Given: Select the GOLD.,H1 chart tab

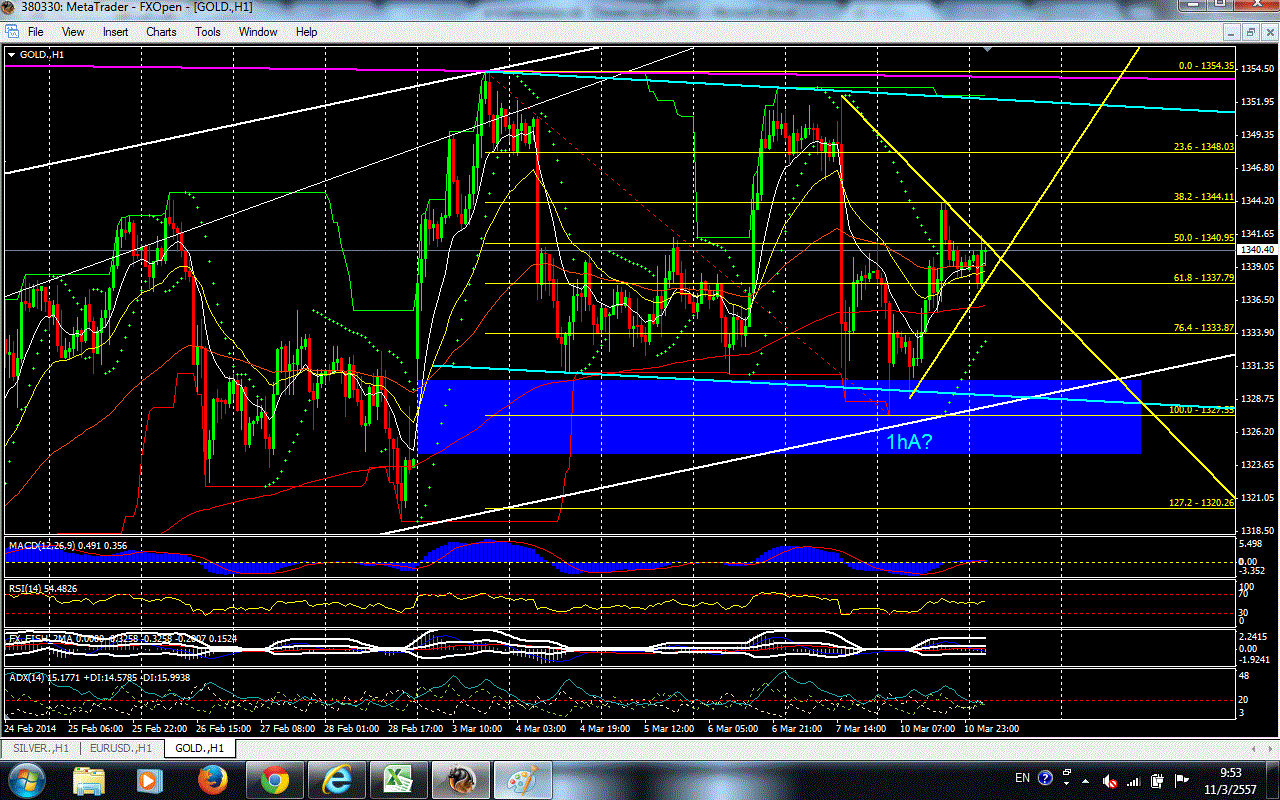Looking at the screenshot, I should coord(199,747).
